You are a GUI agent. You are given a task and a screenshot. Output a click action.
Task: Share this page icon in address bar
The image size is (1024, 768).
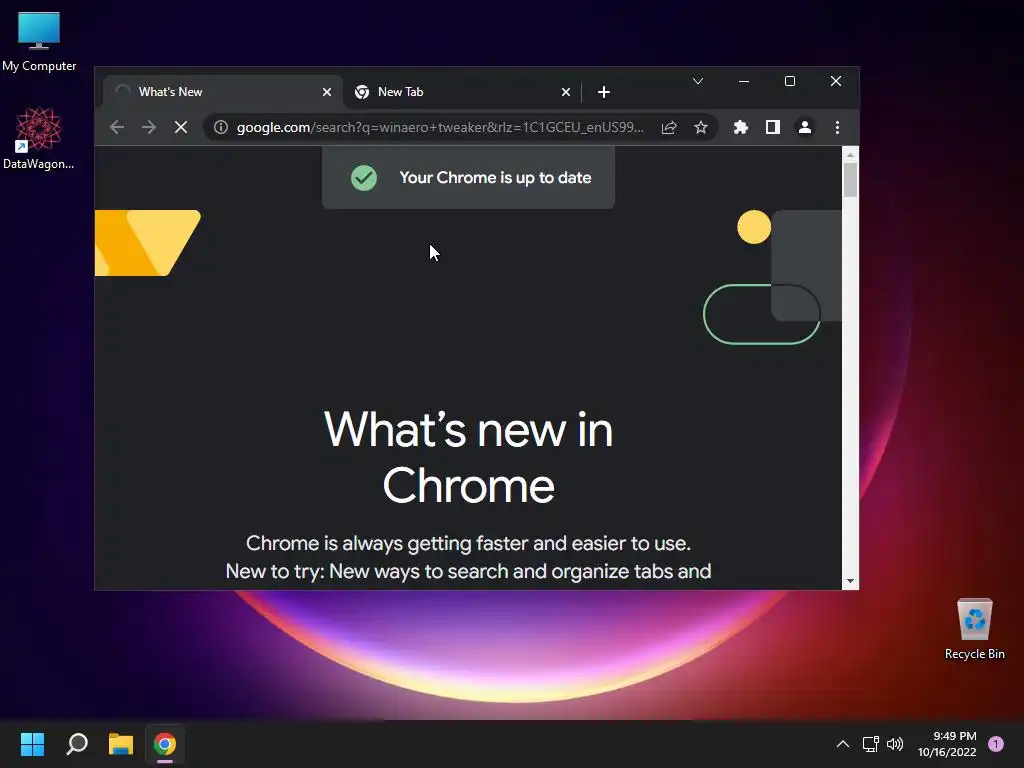click(669, 127)
